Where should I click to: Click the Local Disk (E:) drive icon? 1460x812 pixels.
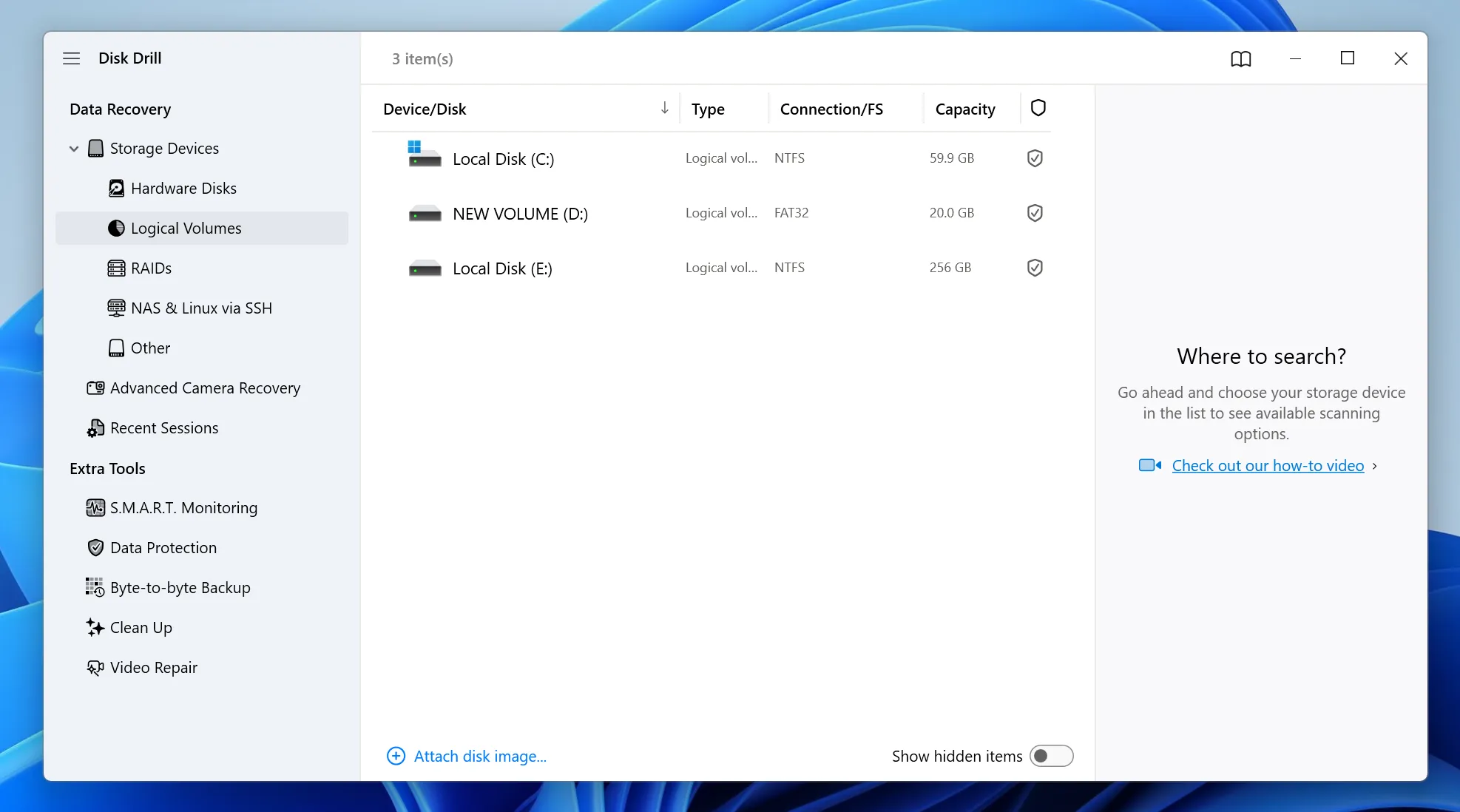[x=425, y=268]
